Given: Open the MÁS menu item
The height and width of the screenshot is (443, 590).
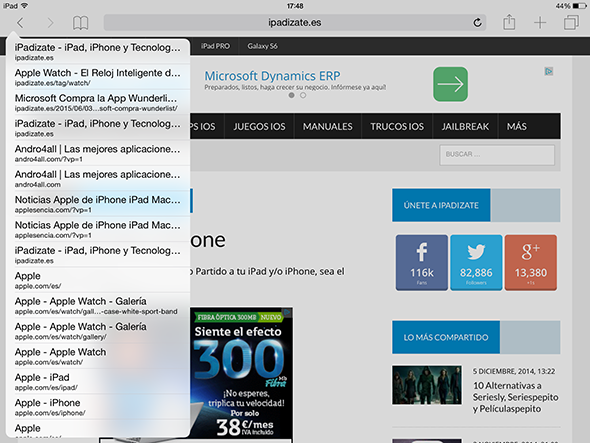Looking at the screenshot, I should [517, 126].
